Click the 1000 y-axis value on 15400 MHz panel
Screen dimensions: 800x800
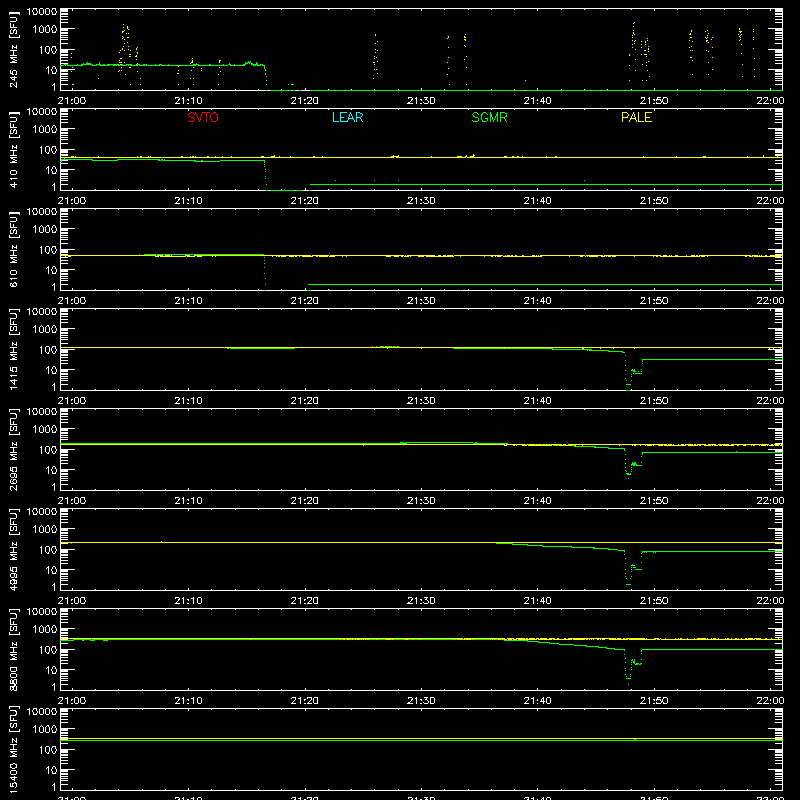pos(45,730)
